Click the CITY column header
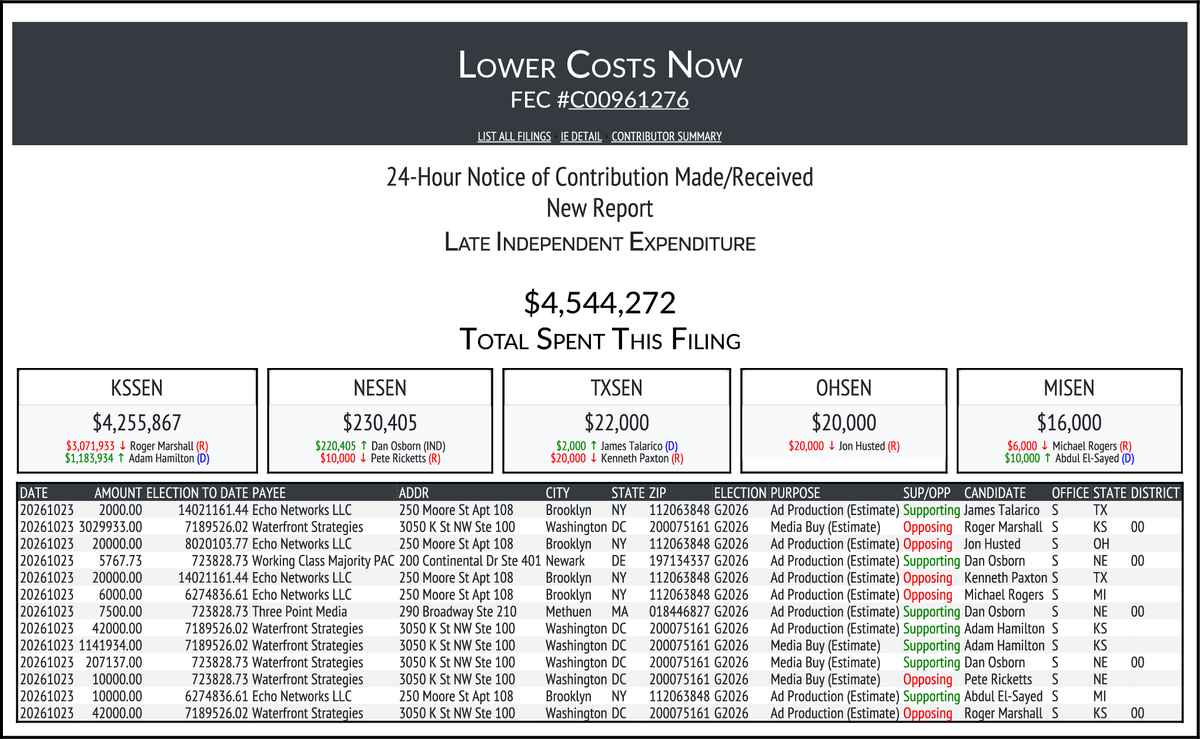1200x739 pixels. [x=558, y=493]
